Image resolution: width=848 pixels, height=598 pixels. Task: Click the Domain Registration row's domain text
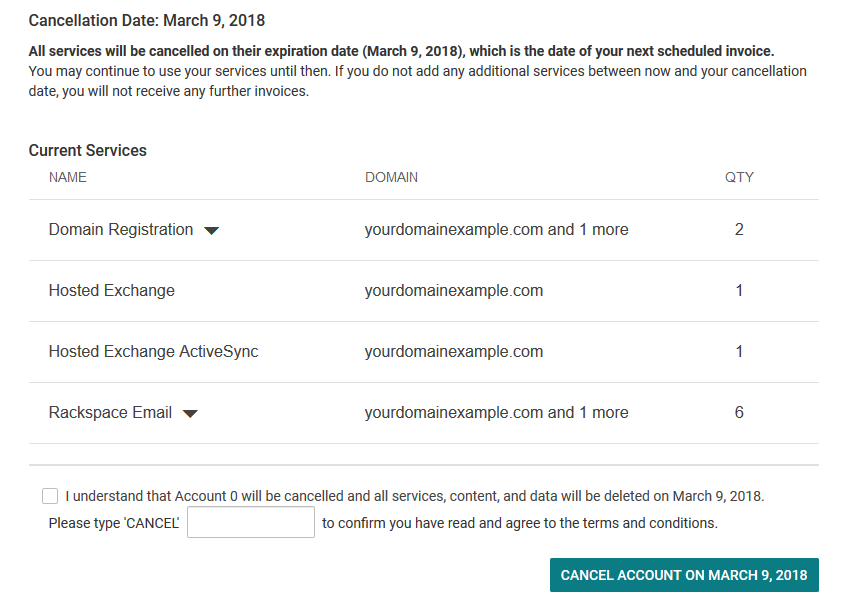click(x=496, y=230)
